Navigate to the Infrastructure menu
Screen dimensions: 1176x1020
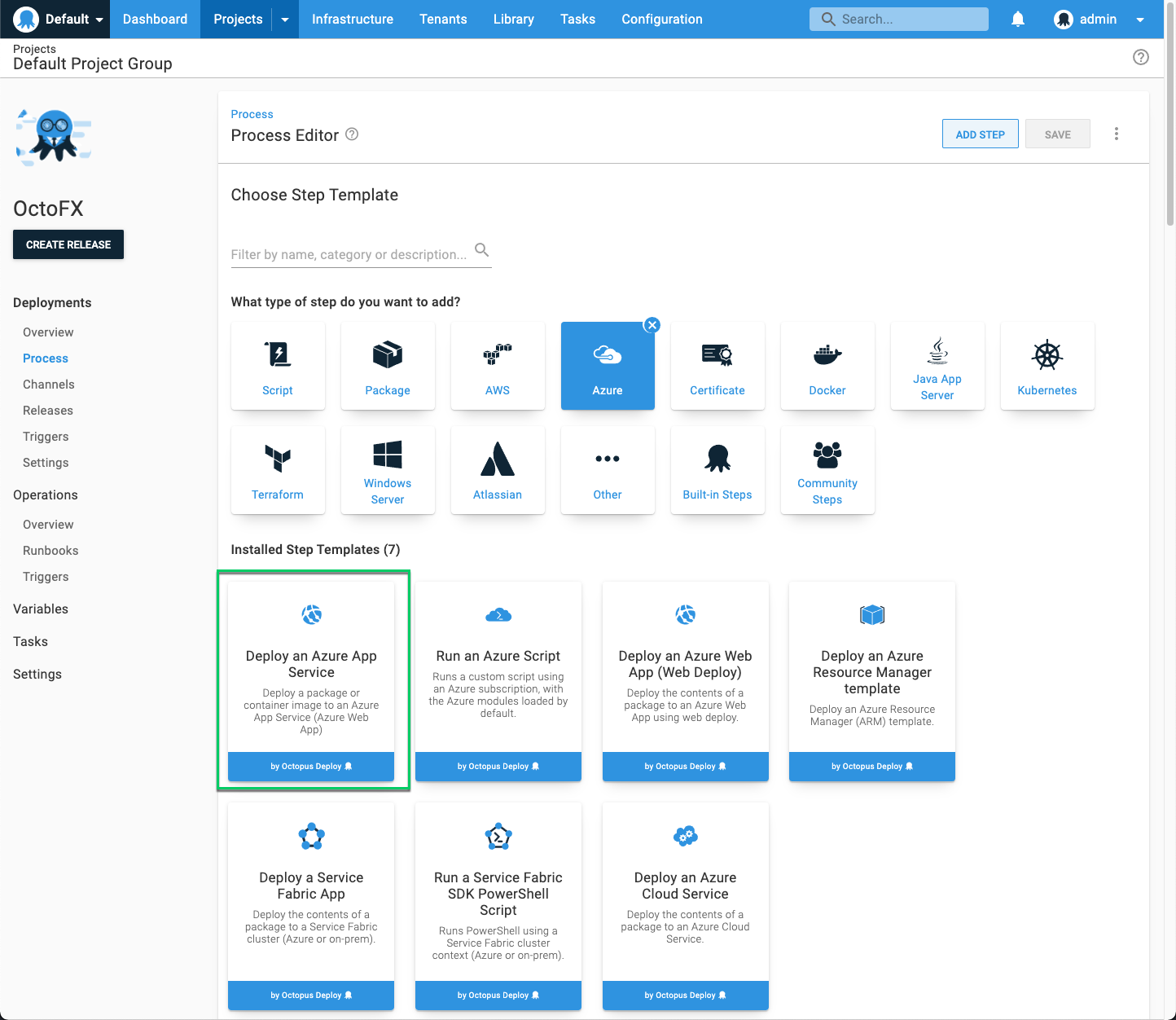click(x=352, y=19)
